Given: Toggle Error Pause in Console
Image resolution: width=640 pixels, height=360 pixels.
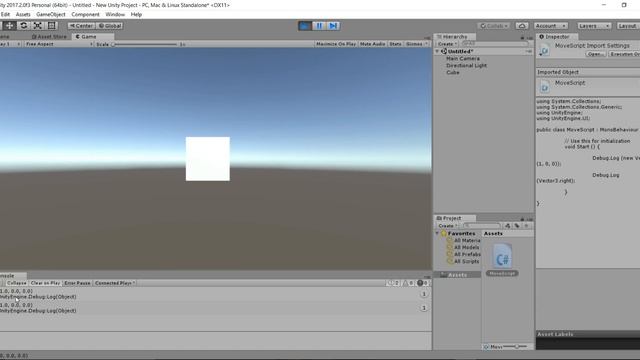Looking at the screenshot, I should point(77,283).
